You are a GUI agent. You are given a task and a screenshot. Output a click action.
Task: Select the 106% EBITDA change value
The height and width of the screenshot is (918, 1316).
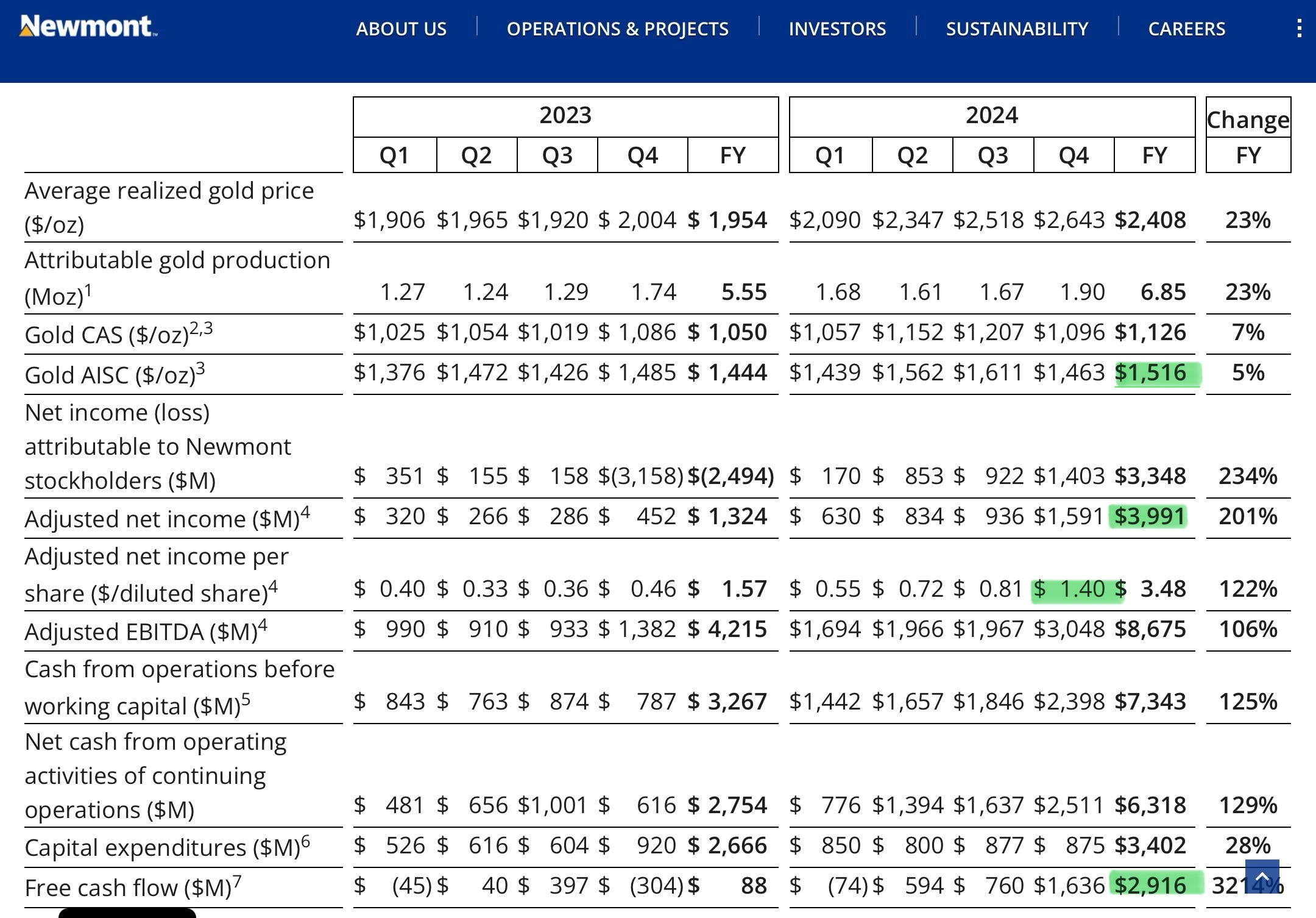(1248, 630)
